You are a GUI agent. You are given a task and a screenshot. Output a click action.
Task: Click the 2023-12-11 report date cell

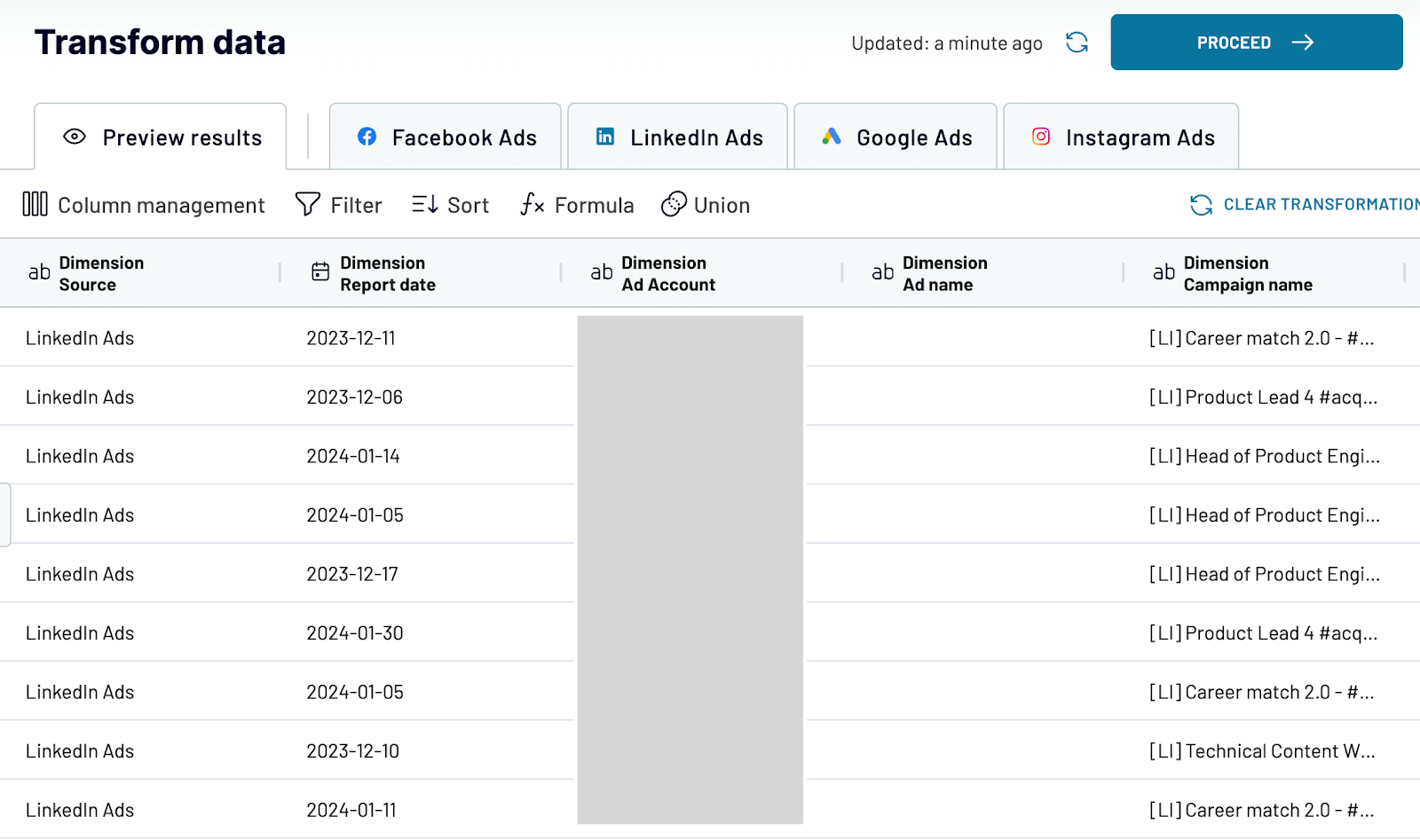(x=351, y=338)
